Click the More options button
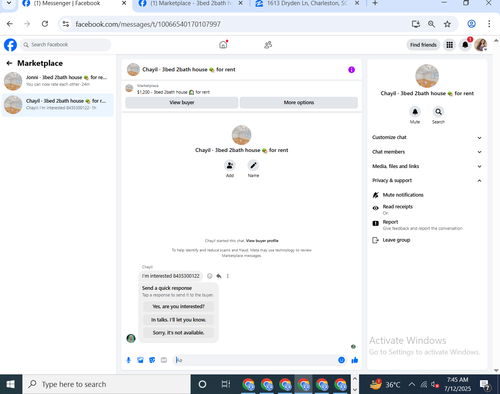This screenshot has width=500, height=394. tap(299, 102)
